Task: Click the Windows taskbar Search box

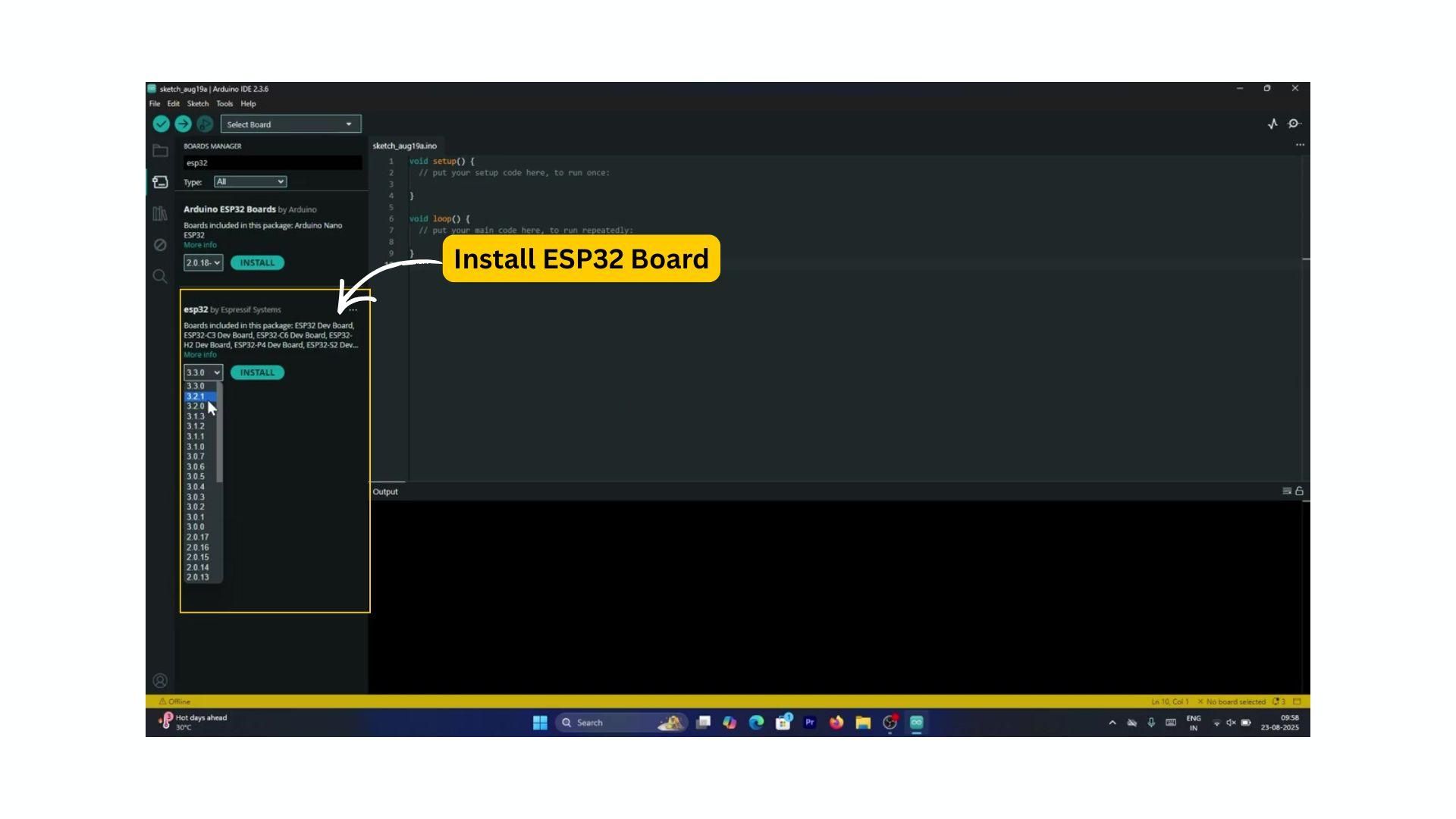Action: pos(620,723)
